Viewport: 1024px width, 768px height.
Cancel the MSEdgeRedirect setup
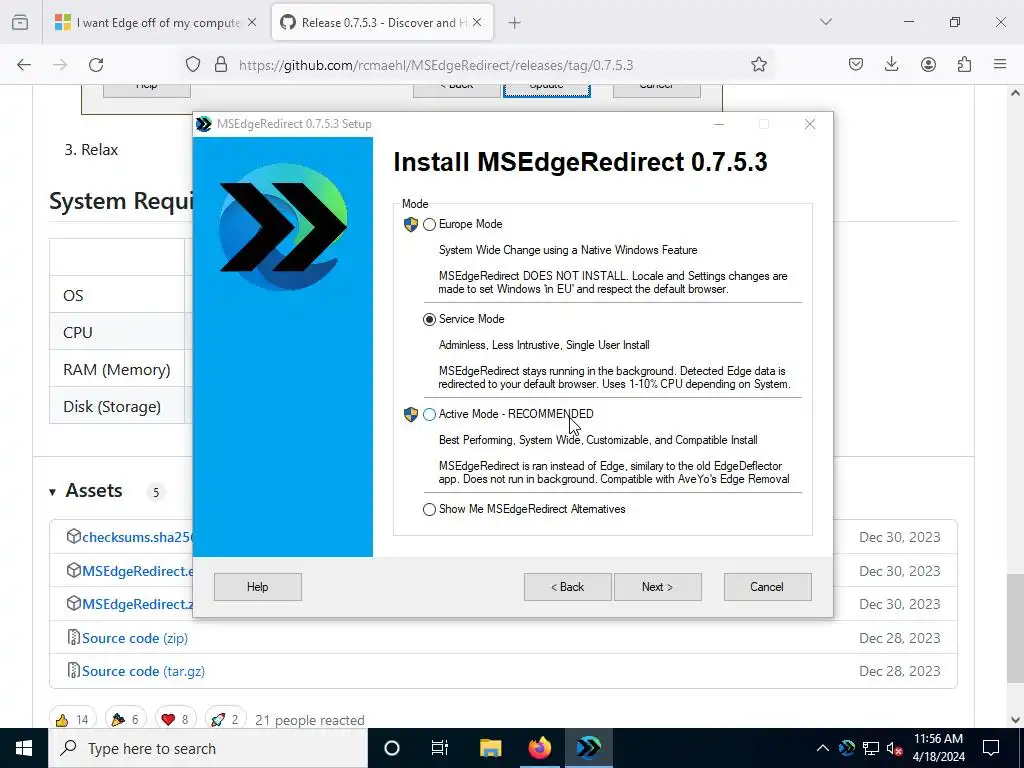click(x=767, y=586)
